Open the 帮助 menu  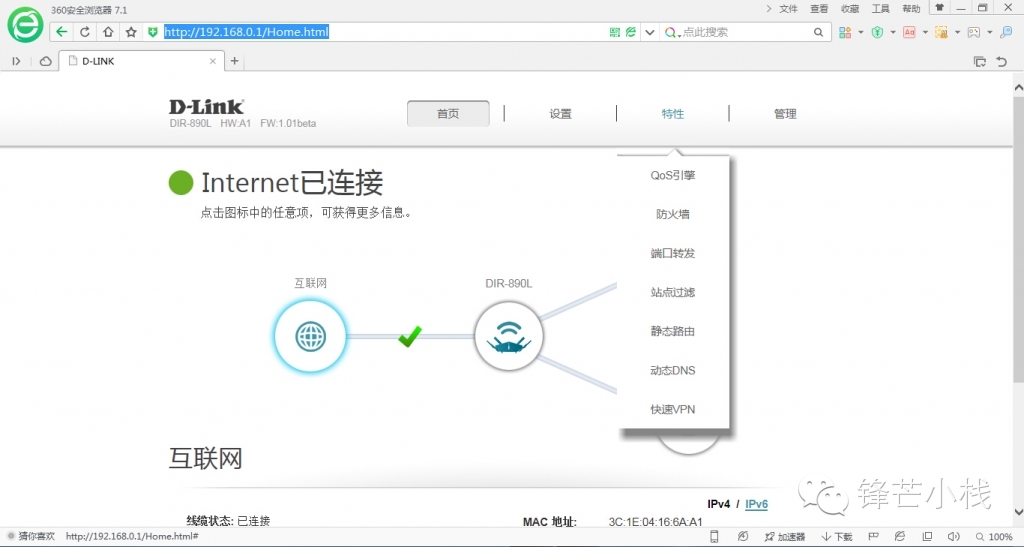911,8
